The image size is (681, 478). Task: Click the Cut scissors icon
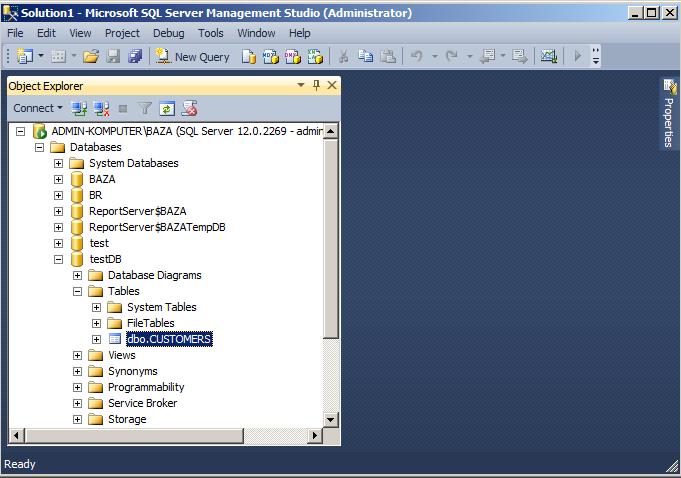point(343,56)
